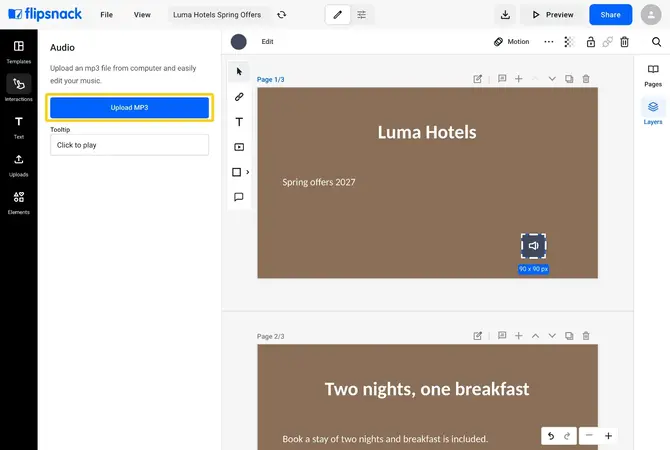Switch to customize settings mode
Image resolution: width=670 pixels, height=450 pixels.
coord(361,15)
